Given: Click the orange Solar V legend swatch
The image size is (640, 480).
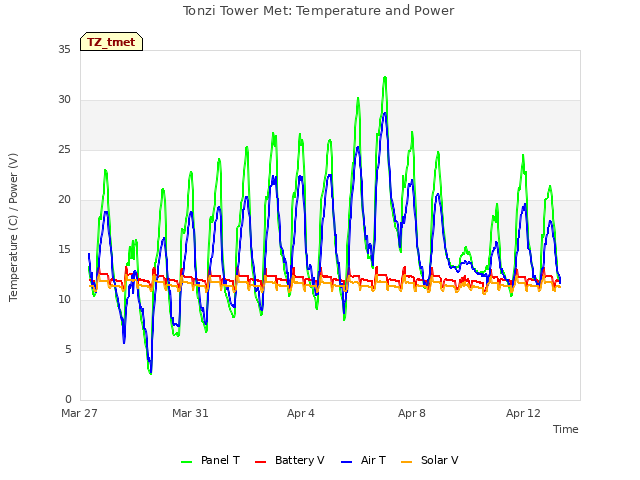Looking at the screenshot, I should (x=407, y=462).
